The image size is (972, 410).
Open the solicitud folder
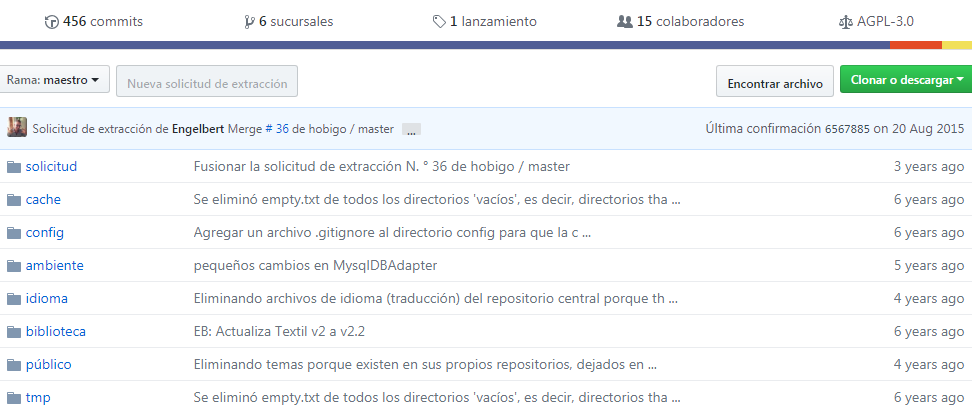point(51,166)
